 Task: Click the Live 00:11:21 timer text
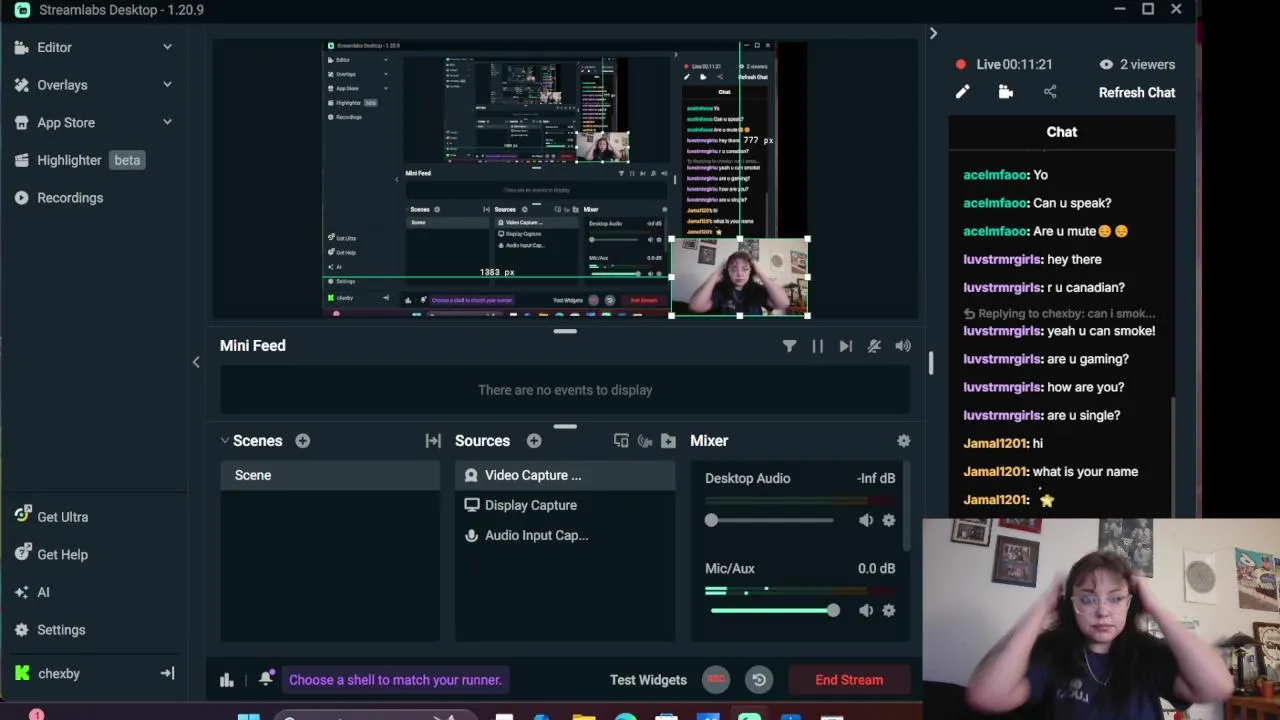tap(1014, 64)
